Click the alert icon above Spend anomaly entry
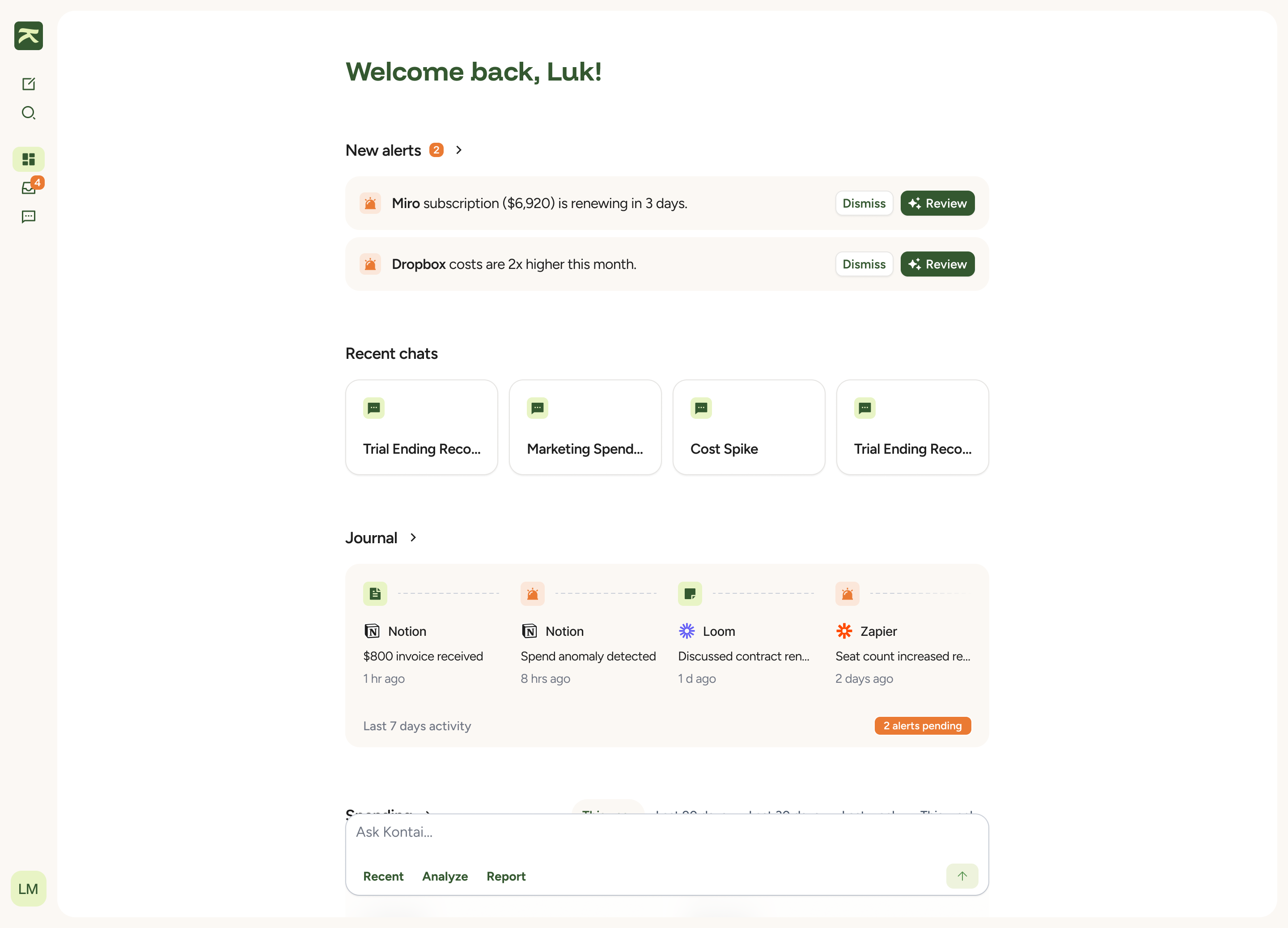 (533, 594)
